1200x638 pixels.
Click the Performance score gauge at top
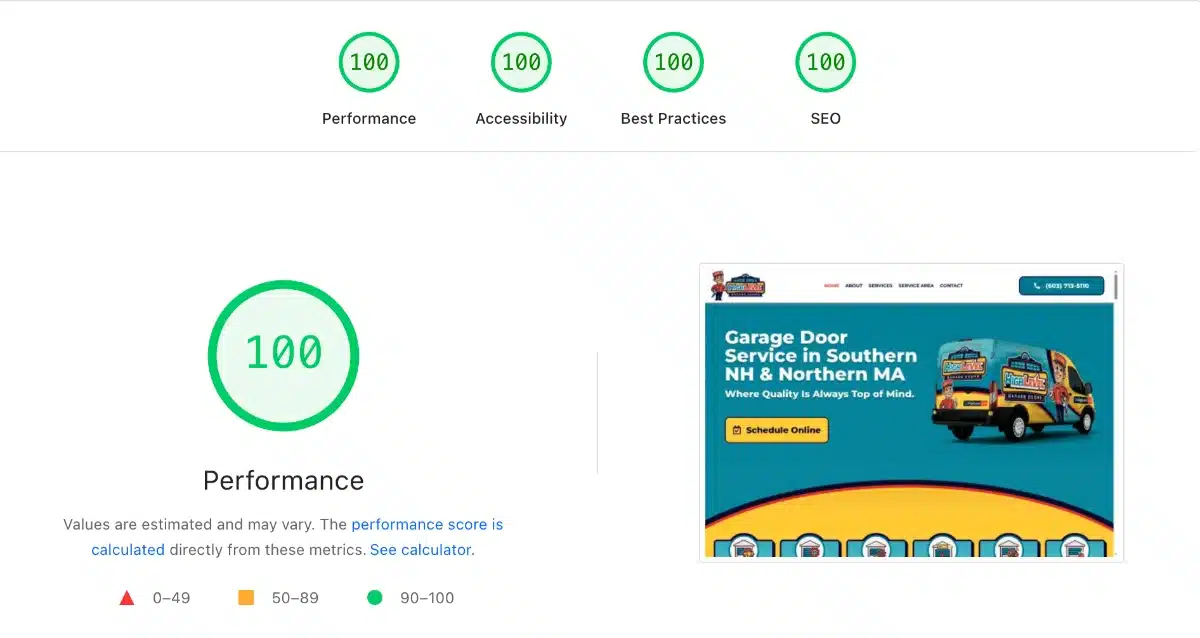[369, 62]
